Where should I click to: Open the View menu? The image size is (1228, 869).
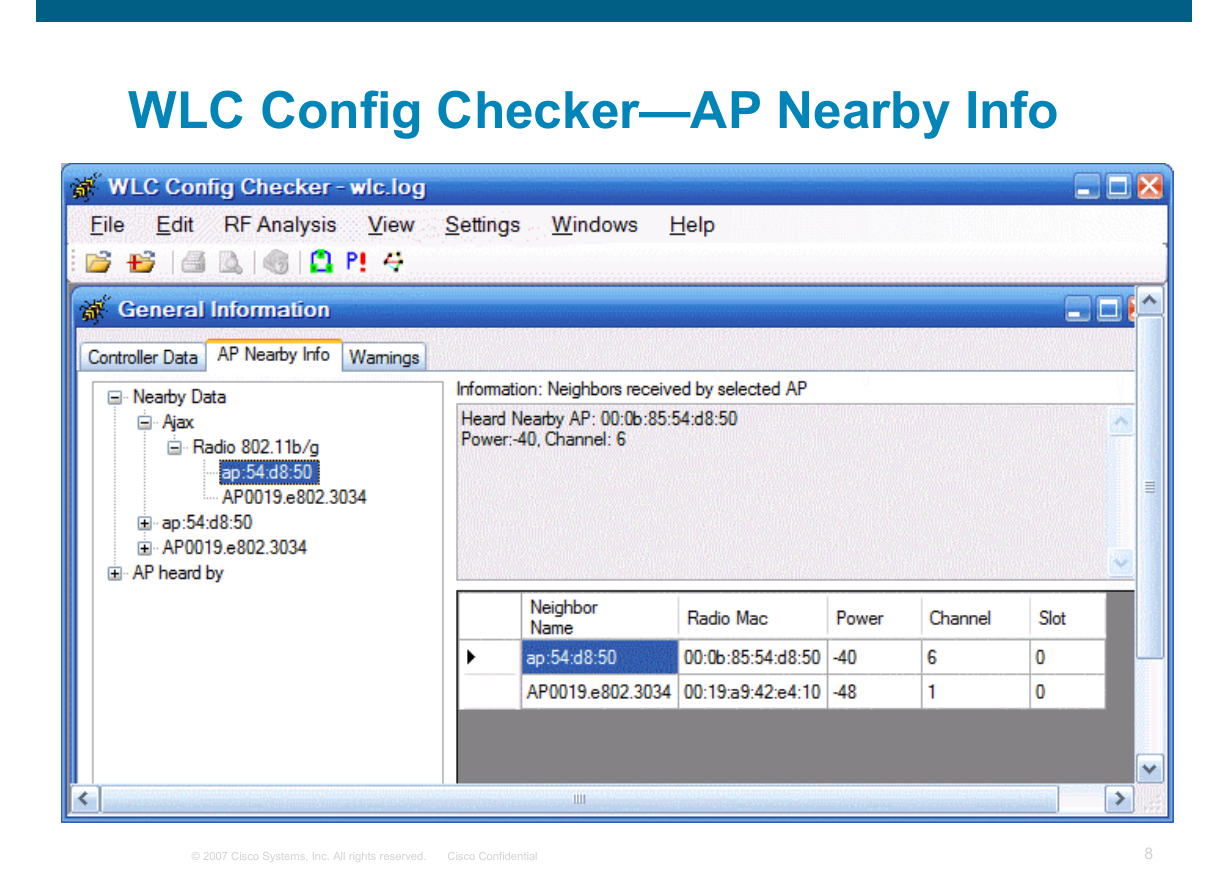click(x=391, y=225)
